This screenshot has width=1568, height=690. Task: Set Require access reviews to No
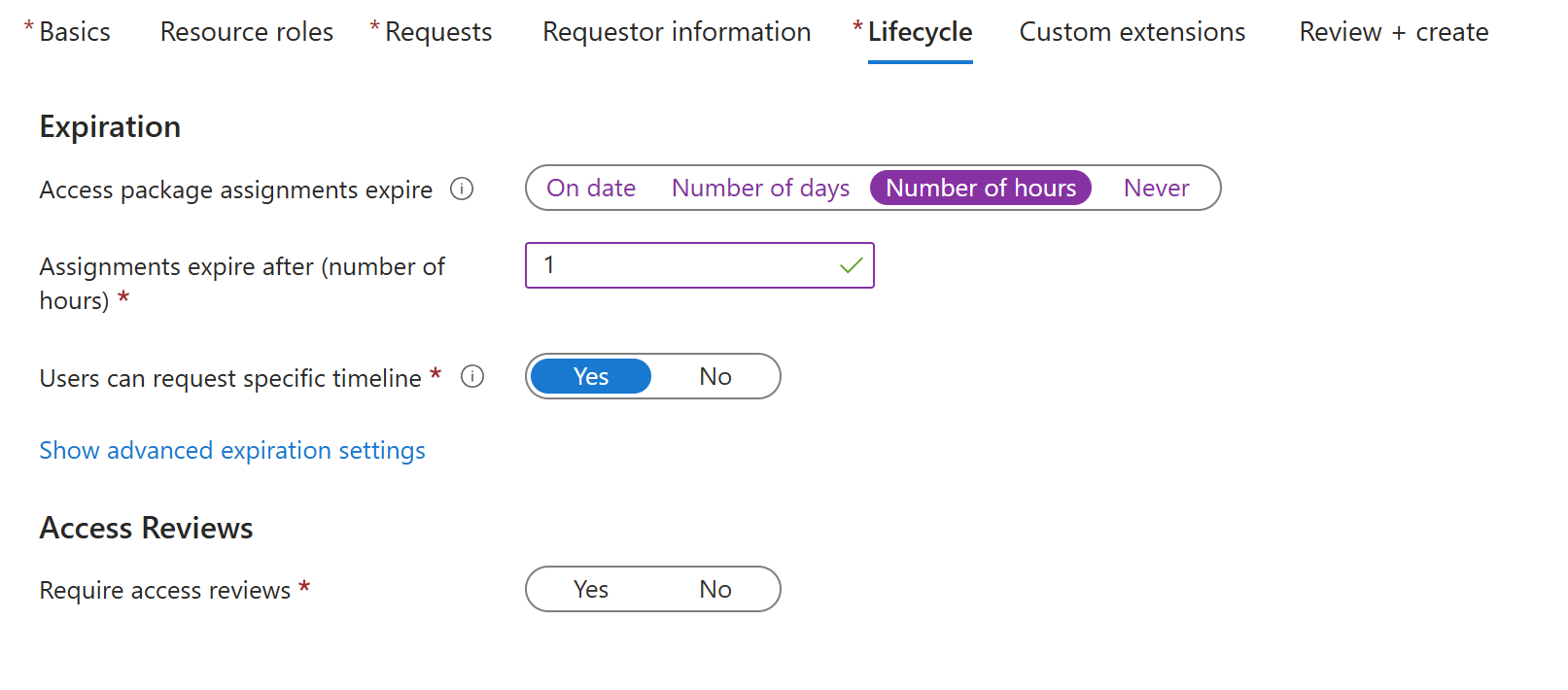pos(715,589)
